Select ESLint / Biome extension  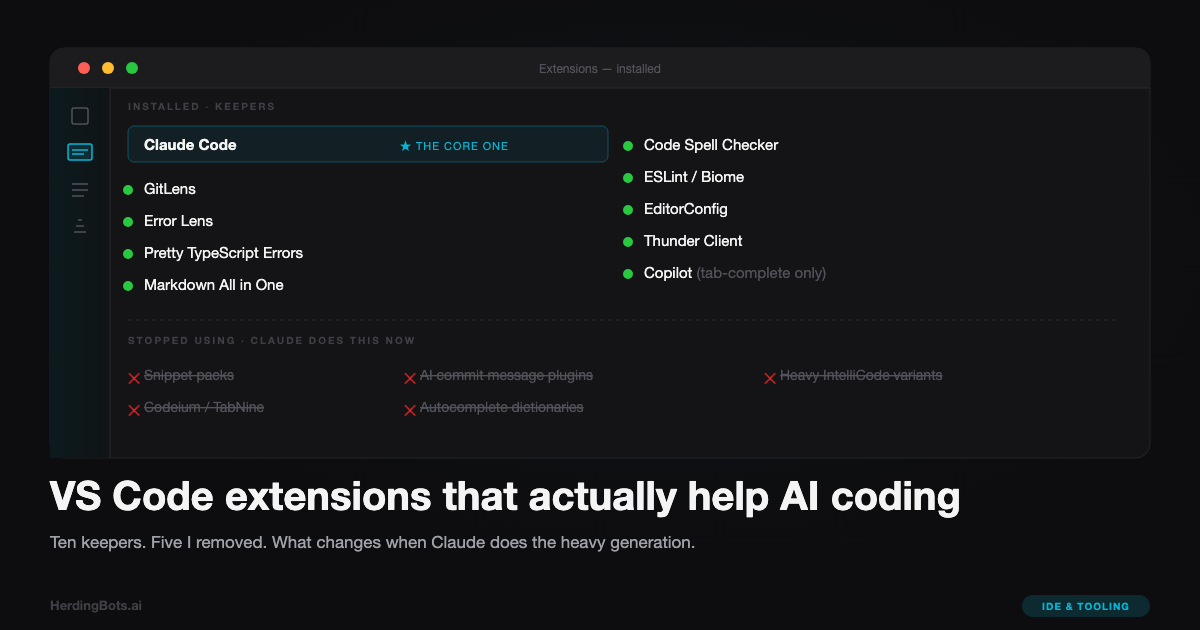pyautogui.click(x=694, y=177)
